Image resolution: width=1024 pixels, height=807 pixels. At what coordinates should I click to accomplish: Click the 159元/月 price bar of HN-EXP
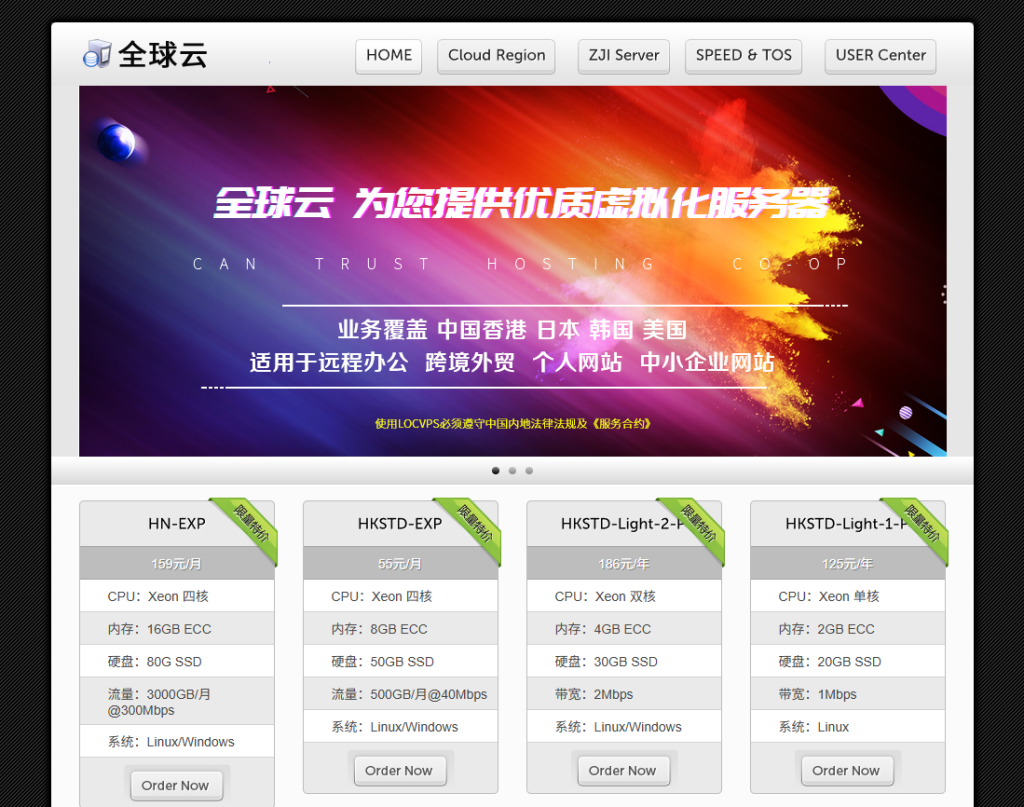pyautogui.click(x=176, y=563)
